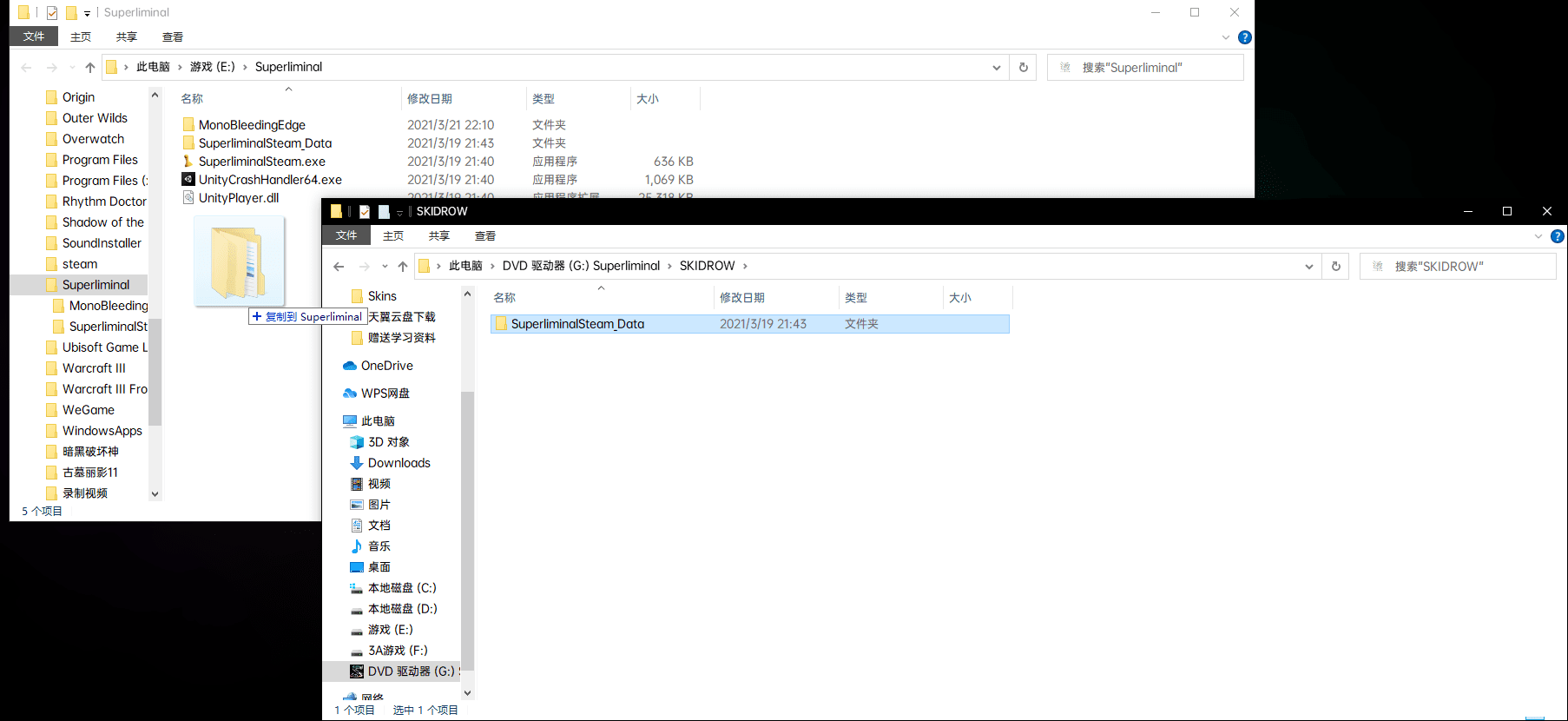The width and height of the screenshot is (1568, 721).
Task: Click refresh button in the Superliminal window
Action: 1024,68
